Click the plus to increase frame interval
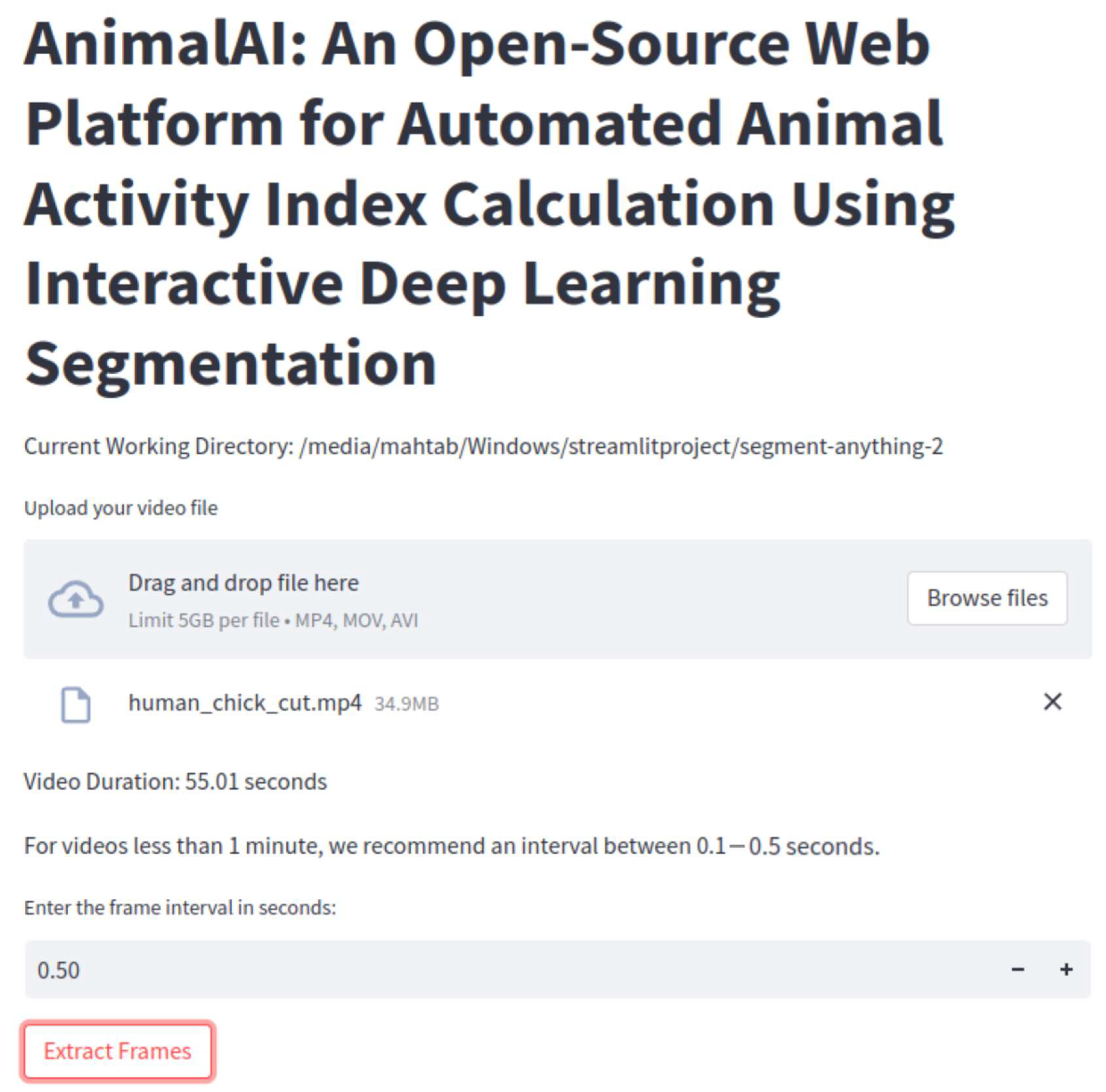 (x=1066, y=969)
